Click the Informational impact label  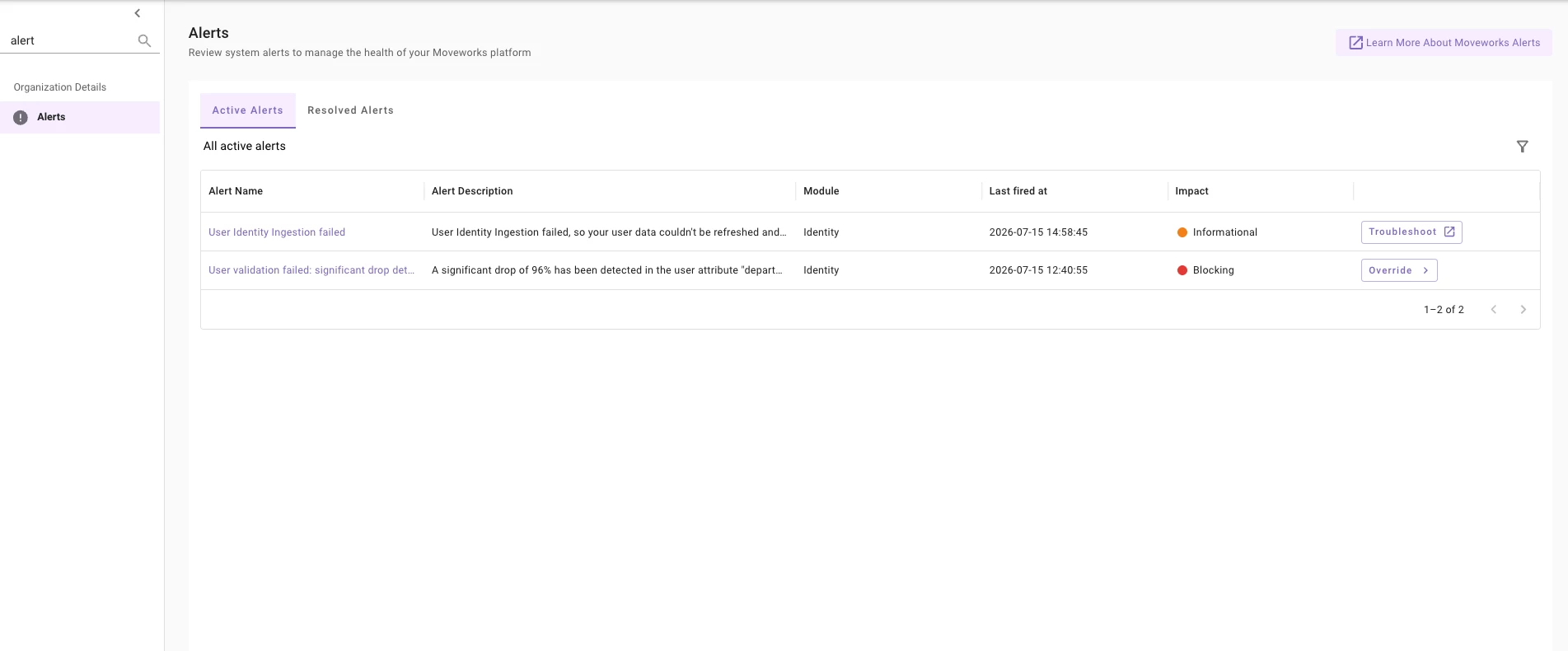(x=1225, y=232)
